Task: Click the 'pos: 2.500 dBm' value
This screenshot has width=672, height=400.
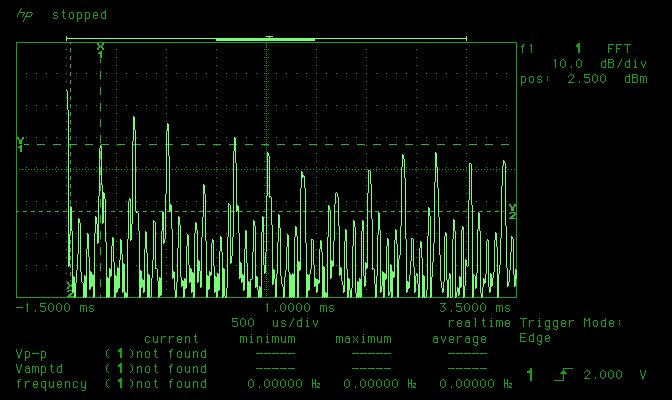Action: coord(584,79)
